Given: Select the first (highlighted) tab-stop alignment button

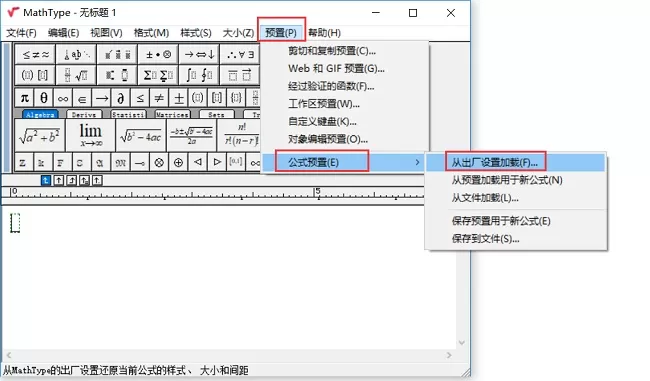Looking at the screenshot, I should tap(46, 180).
